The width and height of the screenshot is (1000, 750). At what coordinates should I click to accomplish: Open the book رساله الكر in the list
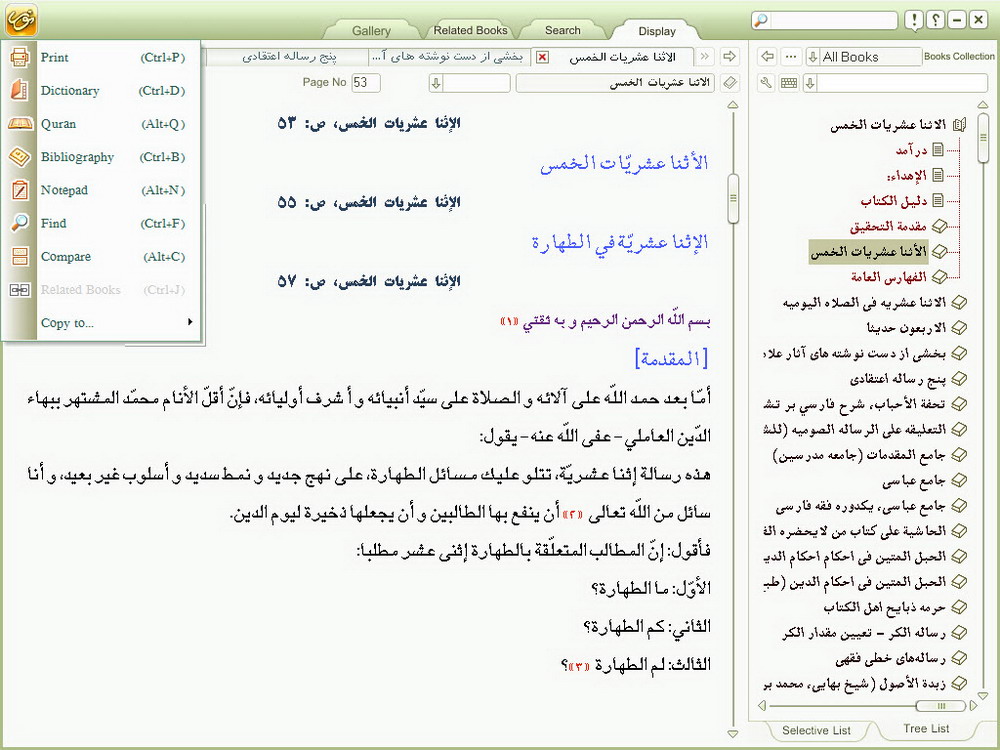click(x=864, y=633)
